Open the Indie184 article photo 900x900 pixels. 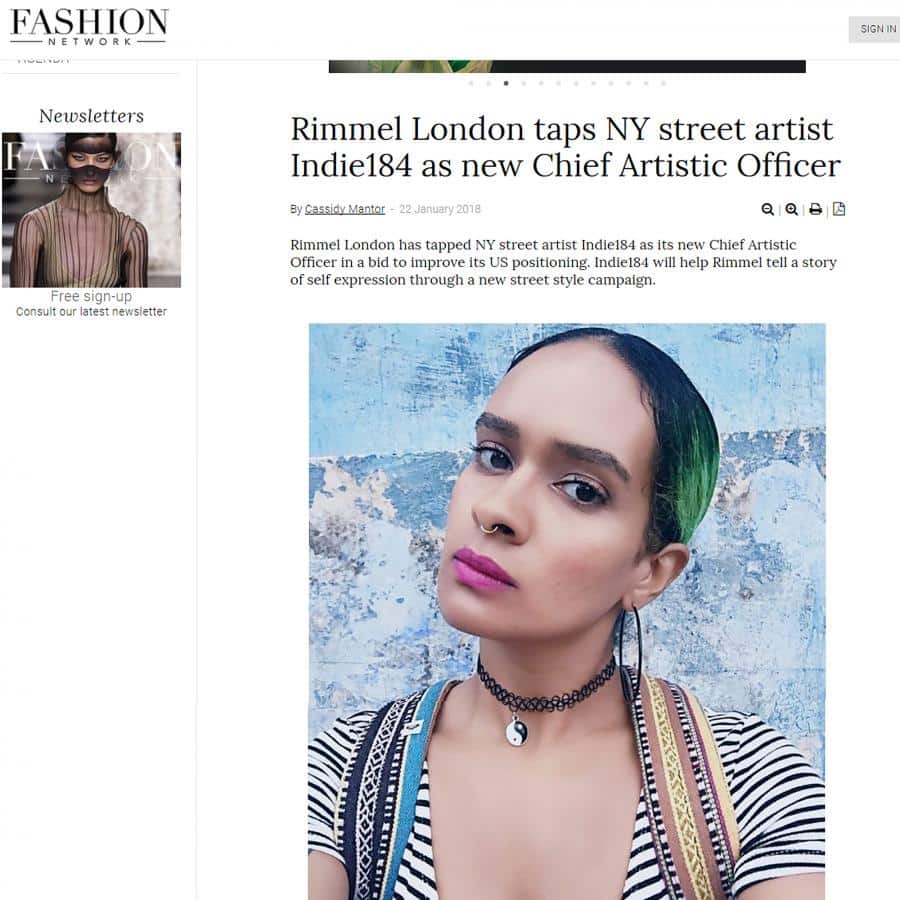[567, 611]
